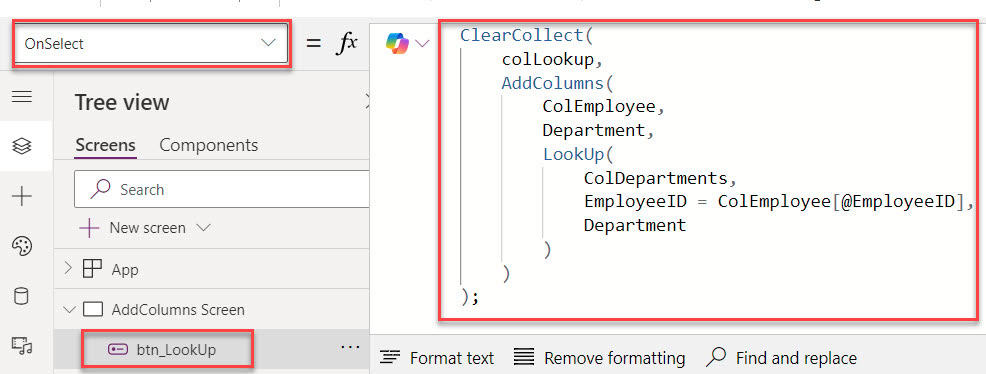Click the AddColumns function in formula
The height and width of the screenshot is (374, 986).
[553, 83]
